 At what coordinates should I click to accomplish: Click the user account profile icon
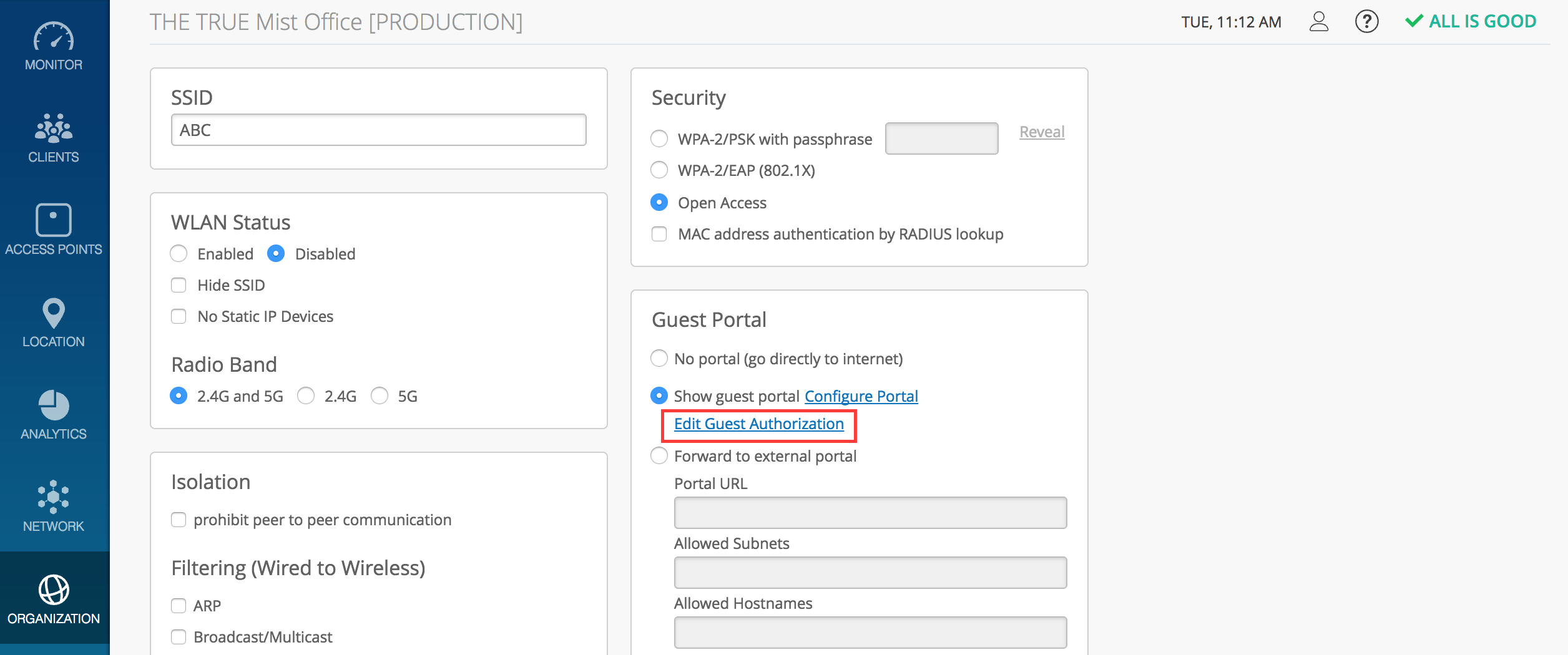click(x=1318, y=22)
